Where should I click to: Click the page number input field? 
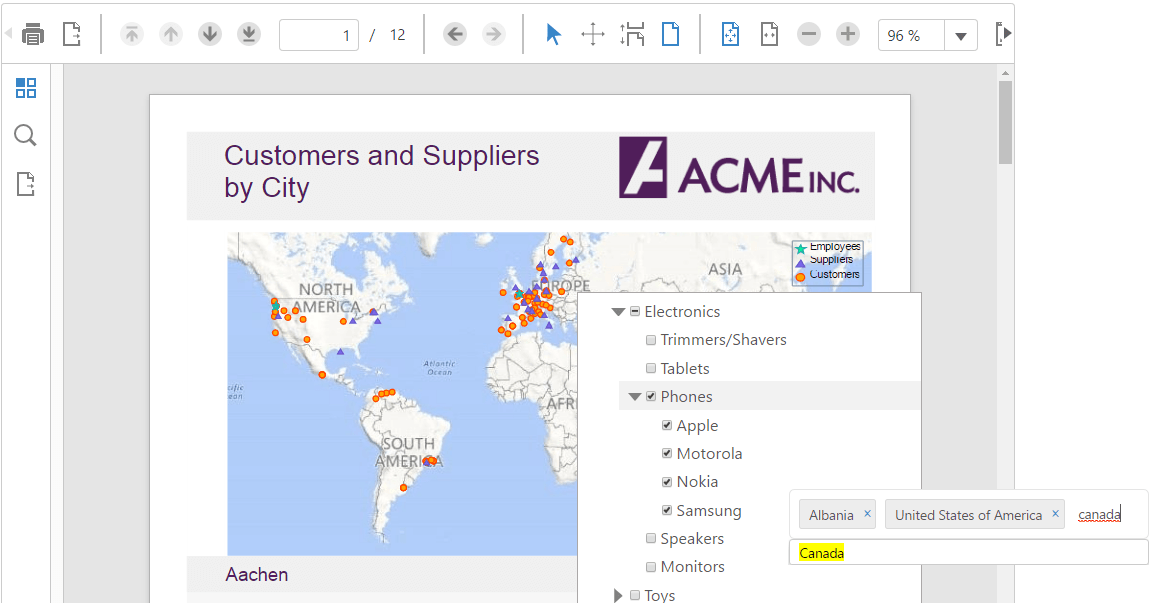click(320, 33)
